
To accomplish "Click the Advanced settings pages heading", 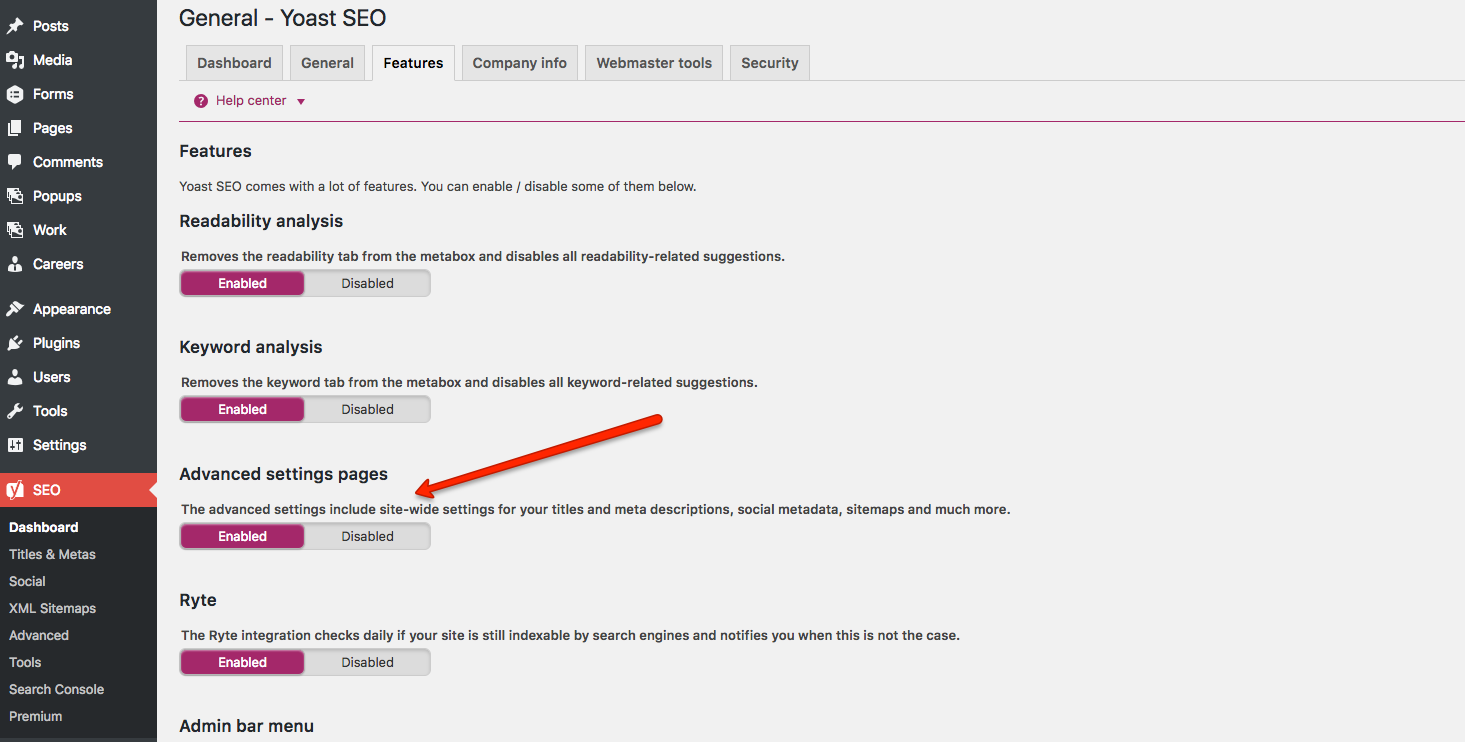I will (284, 474).
